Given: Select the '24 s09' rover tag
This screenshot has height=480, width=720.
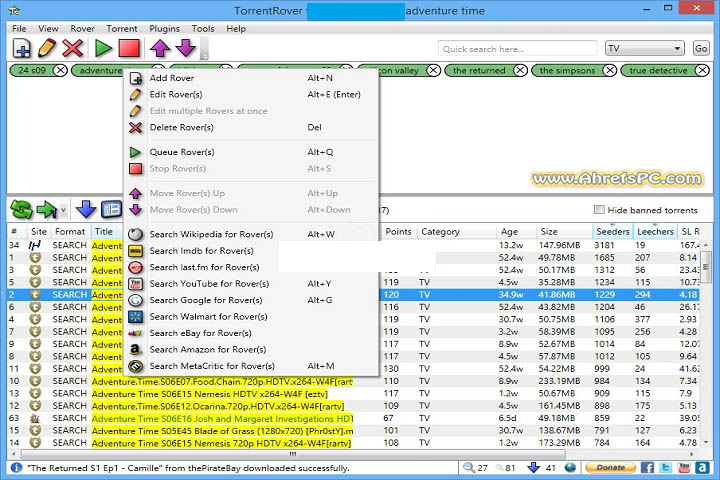Looking at the screenshot, I should point(32,70).
